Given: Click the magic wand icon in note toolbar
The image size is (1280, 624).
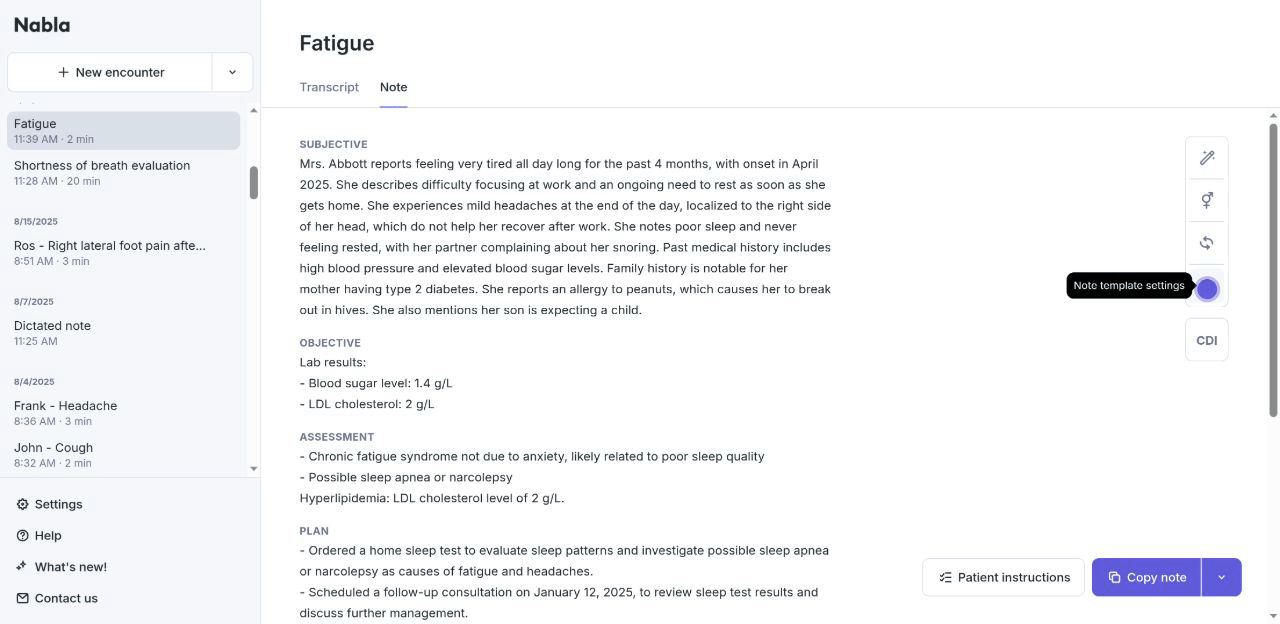Looking at the screenshot, I should [1207, 158].
